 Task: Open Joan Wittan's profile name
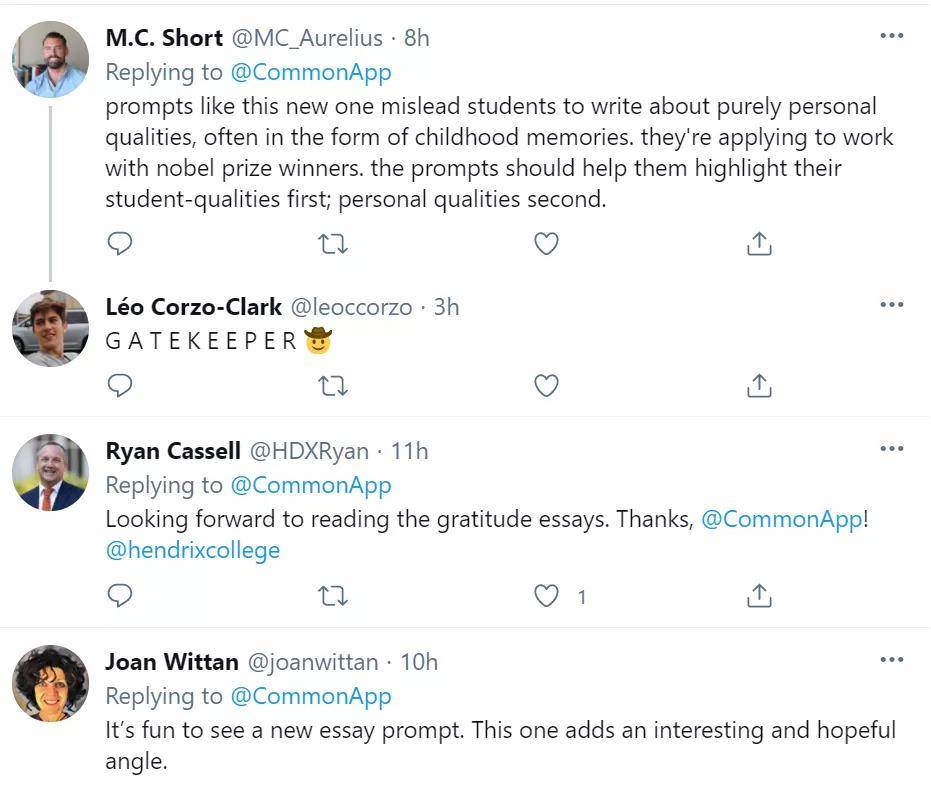tap(172, 662)
